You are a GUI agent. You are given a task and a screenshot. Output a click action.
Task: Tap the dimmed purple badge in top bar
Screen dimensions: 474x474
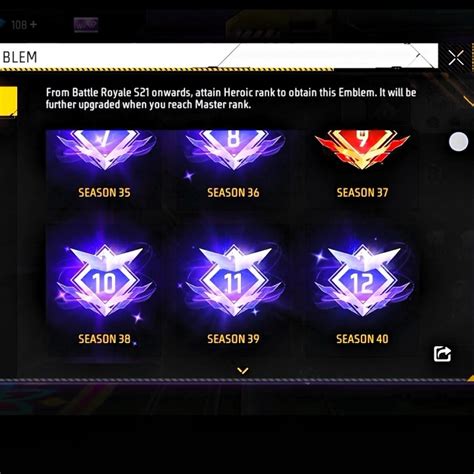pyautogui.click(x=86, y=25)
